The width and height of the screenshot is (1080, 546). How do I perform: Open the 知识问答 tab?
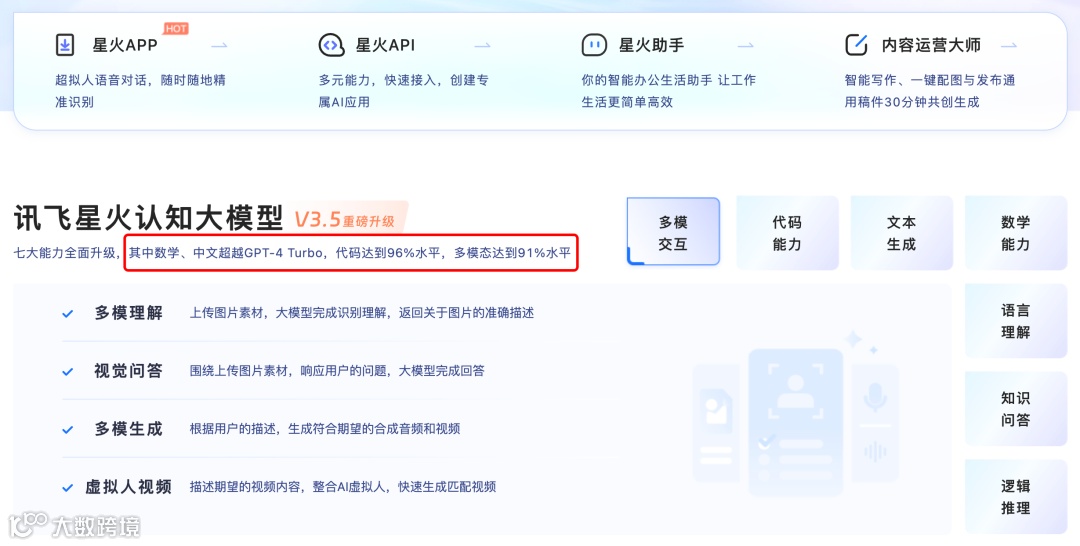[x=1015, y=408]
